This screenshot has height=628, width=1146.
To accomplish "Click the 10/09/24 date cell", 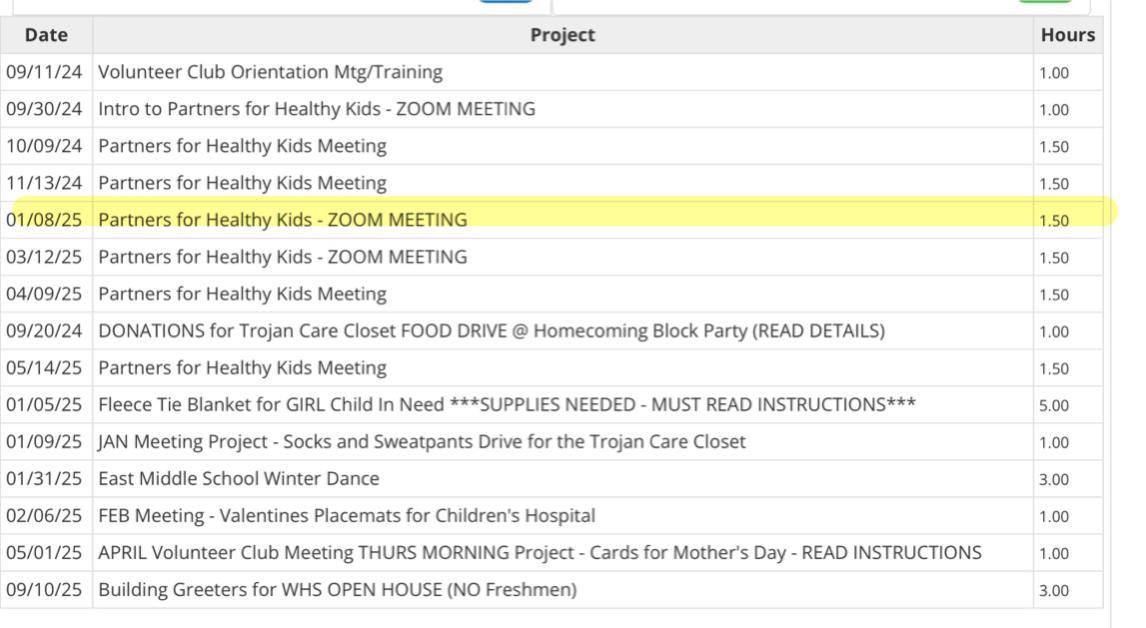I will tap(44, 146).
